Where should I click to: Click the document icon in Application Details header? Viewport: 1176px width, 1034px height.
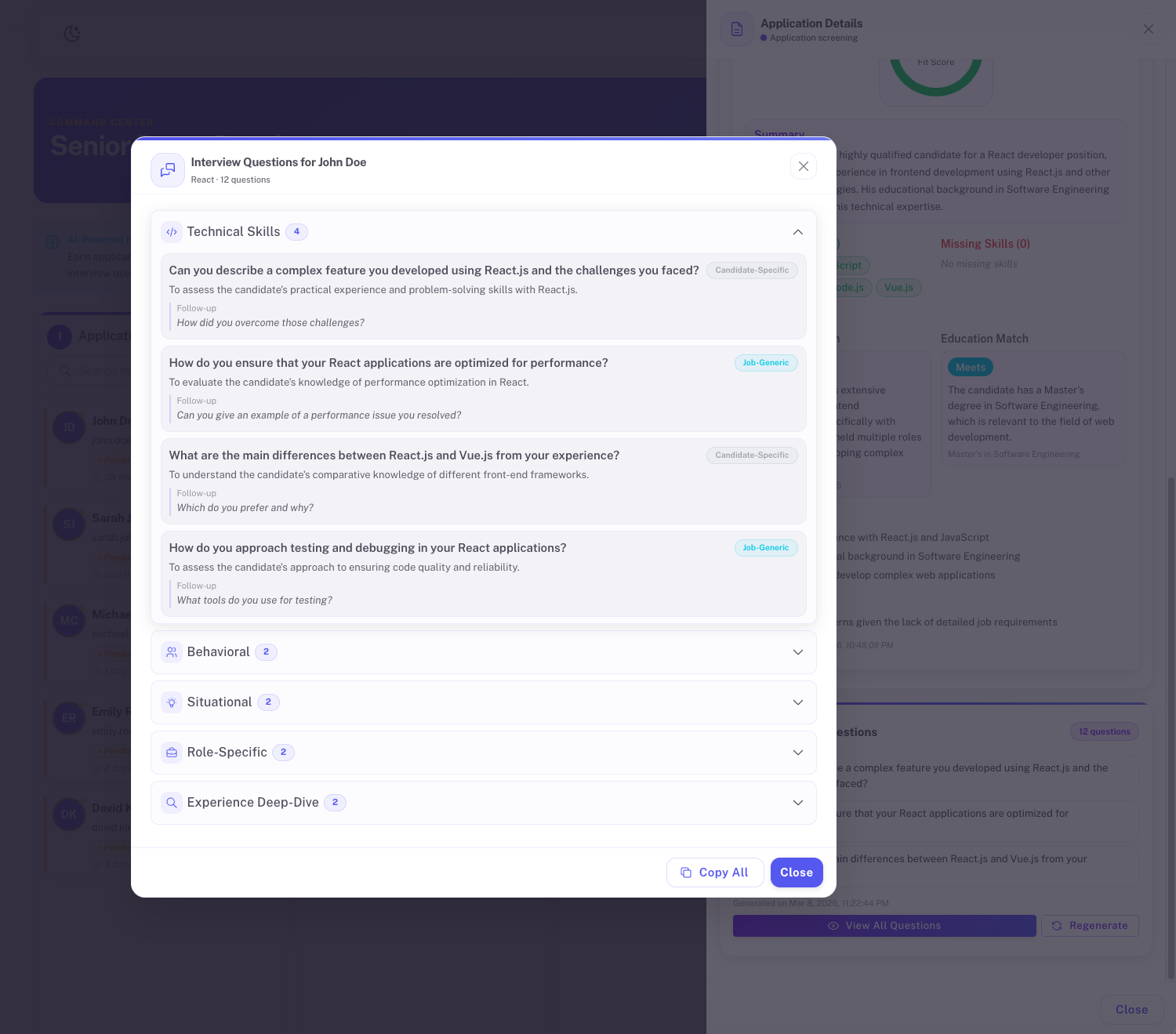pos(736,28)
